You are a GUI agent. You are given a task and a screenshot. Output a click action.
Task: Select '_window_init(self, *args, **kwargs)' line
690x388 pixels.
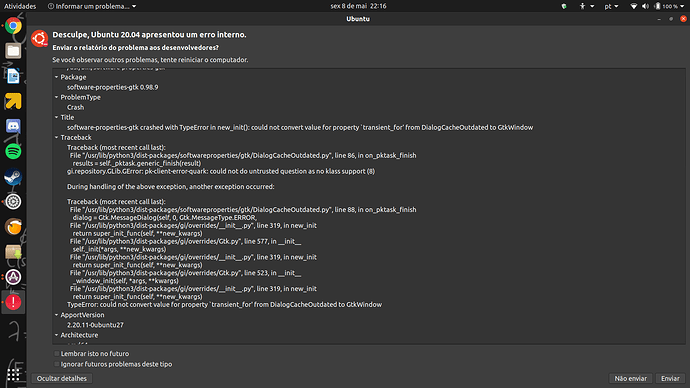pos(125,281)
